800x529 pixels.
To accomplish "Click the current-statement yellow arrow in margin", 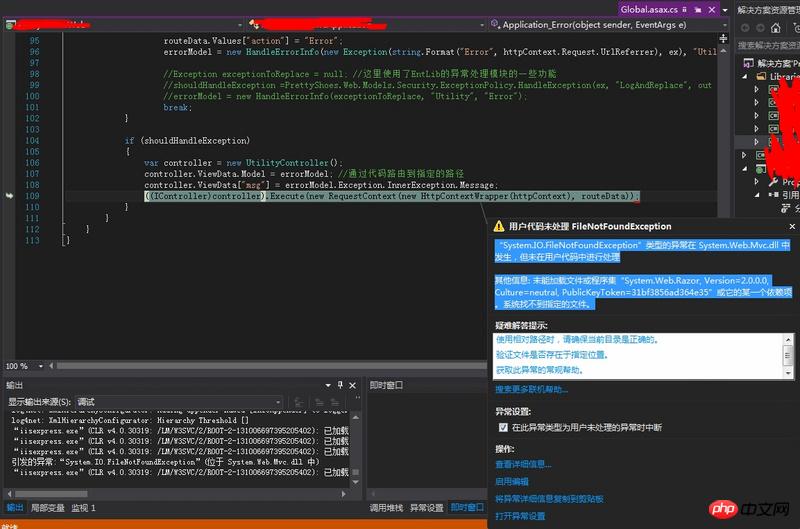I will pyautogui.click(x=9, y=195).
